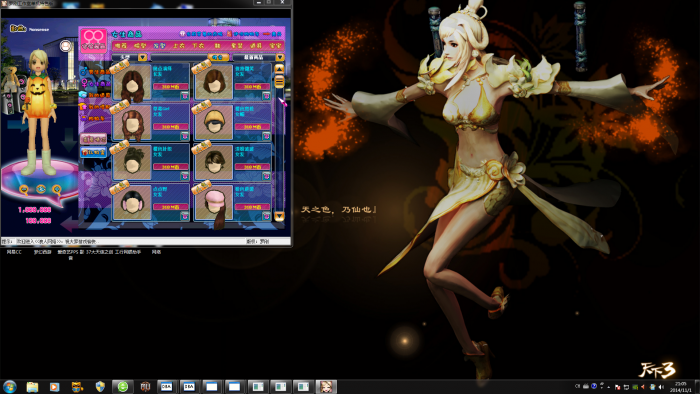
Task: Click the pink button above gift box
Action: (93, 139)
